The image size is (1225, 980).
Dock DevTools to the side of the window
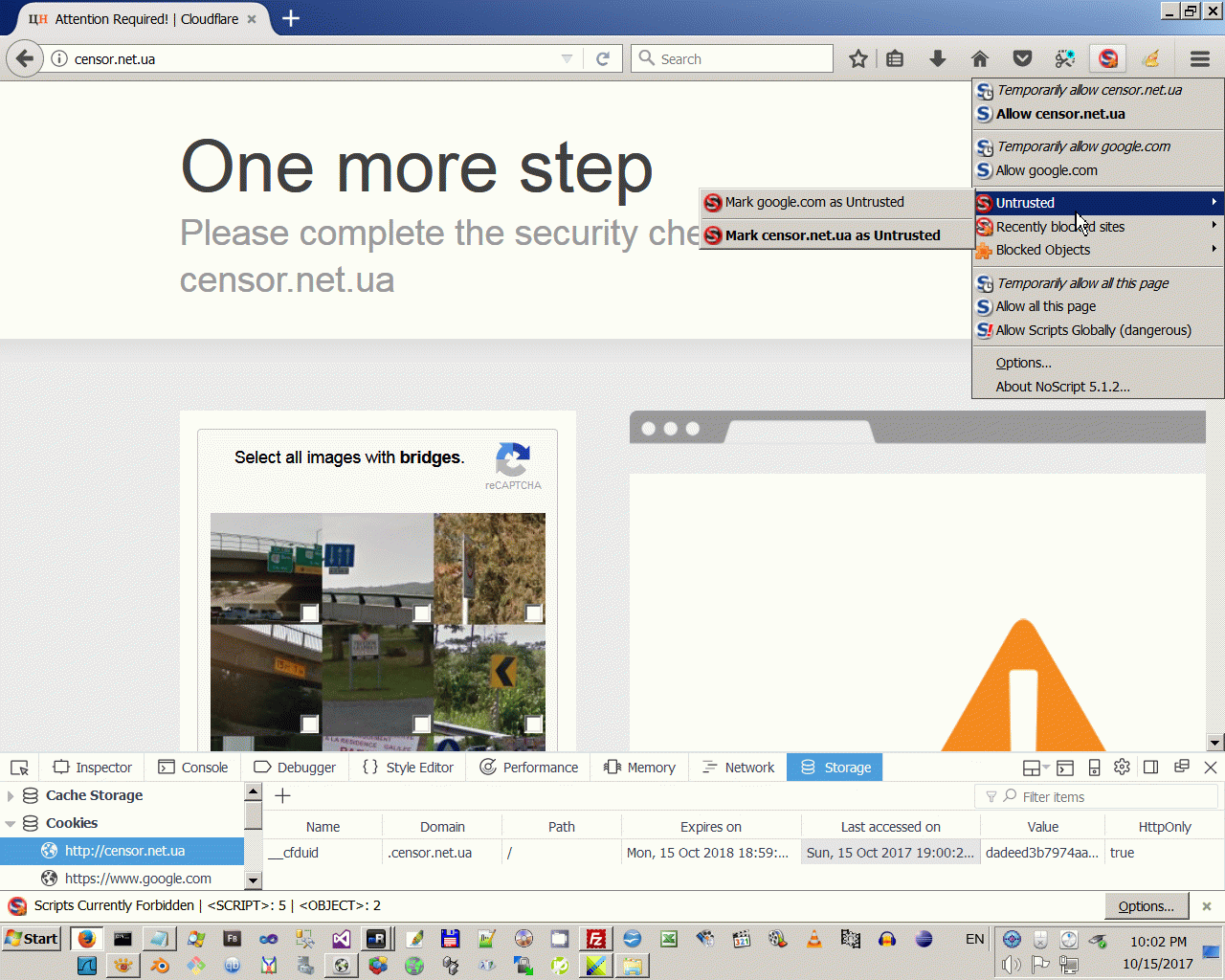coord(1151,768)
